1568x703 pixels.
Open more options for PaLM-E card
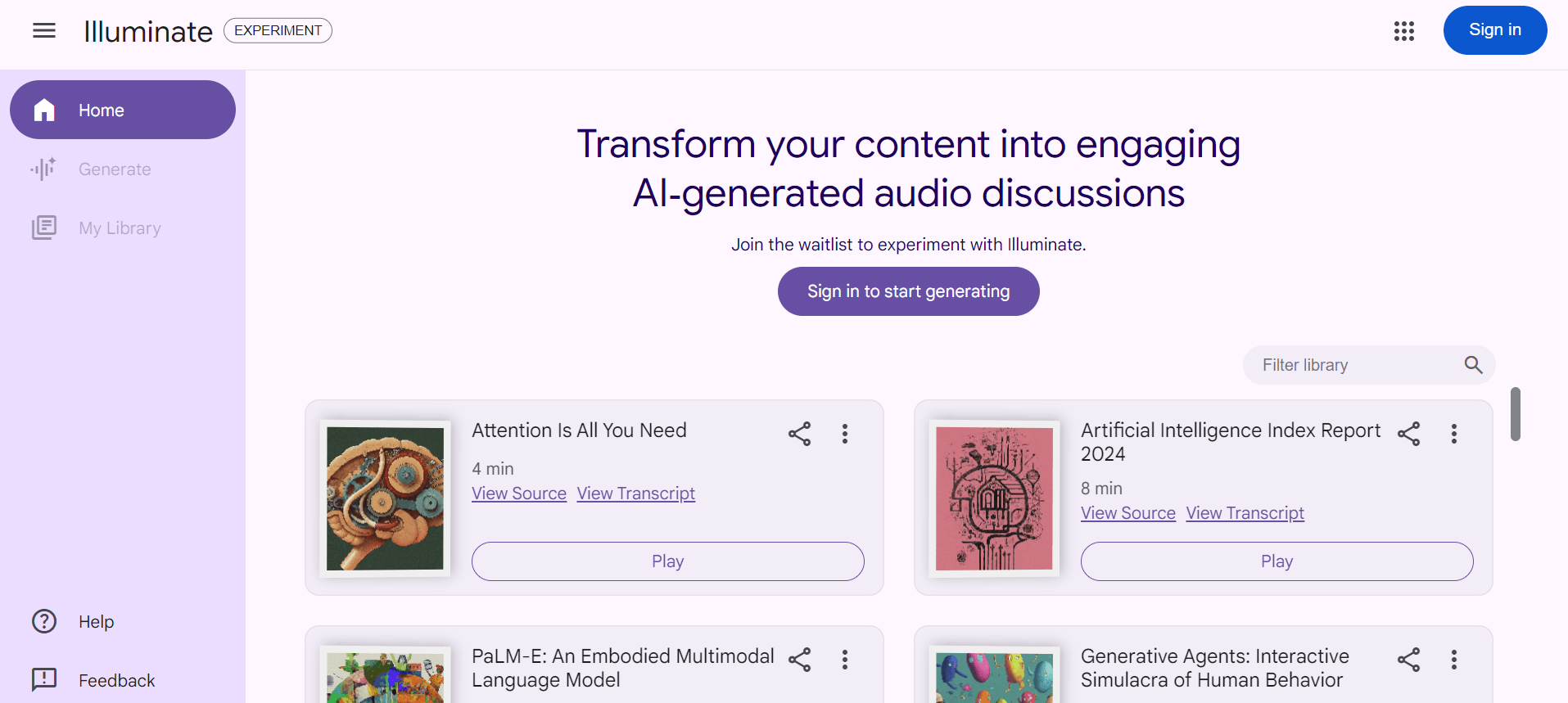coord(845,660)
